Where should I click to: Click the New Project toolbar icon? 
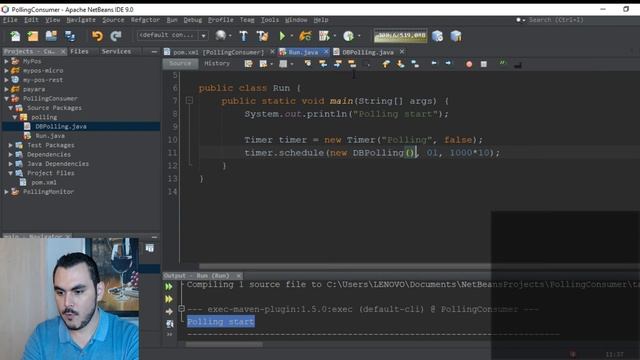point(33,36)
